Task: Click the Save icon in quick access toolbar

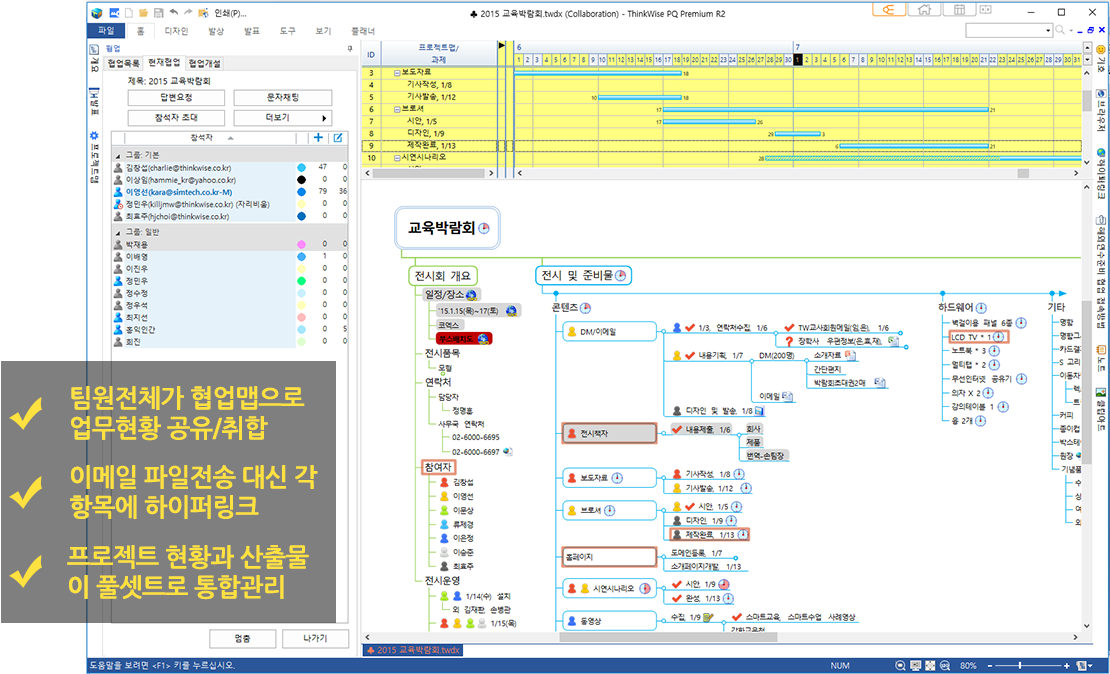Action: [x=158, y=13]
